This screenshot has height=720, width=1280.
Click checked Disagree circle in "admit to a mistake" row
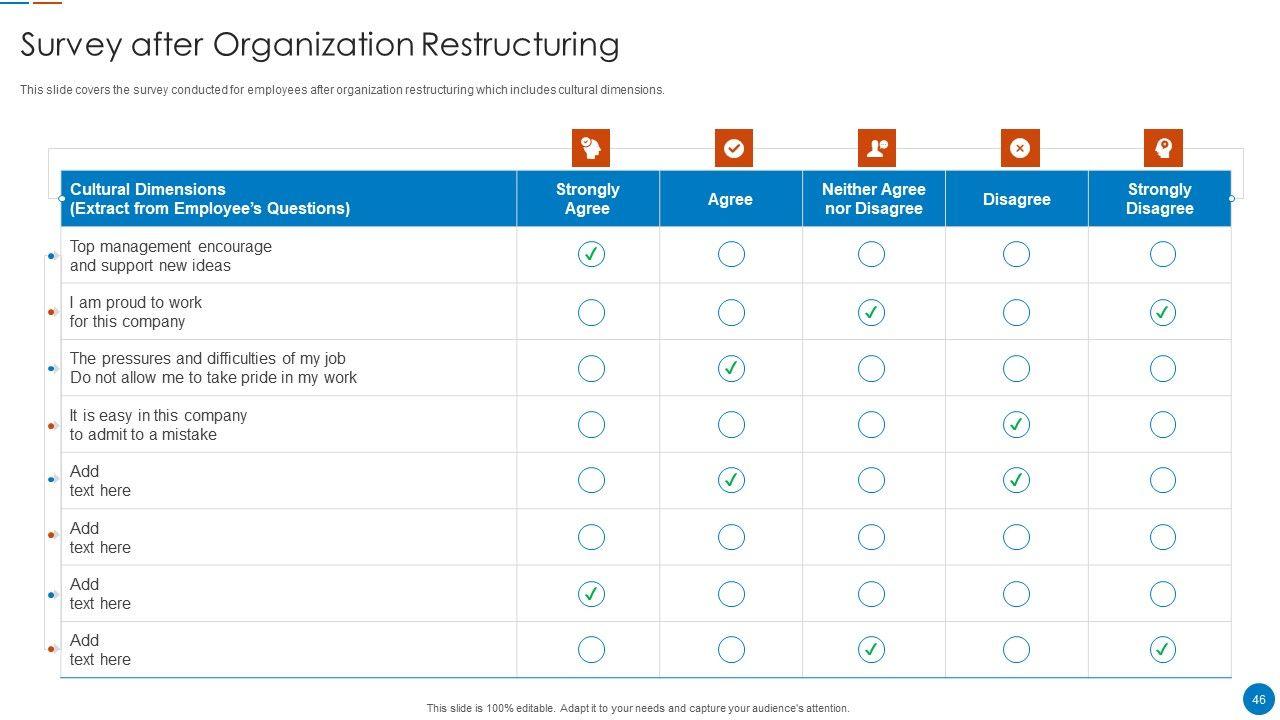click(x=1016, y=425)
